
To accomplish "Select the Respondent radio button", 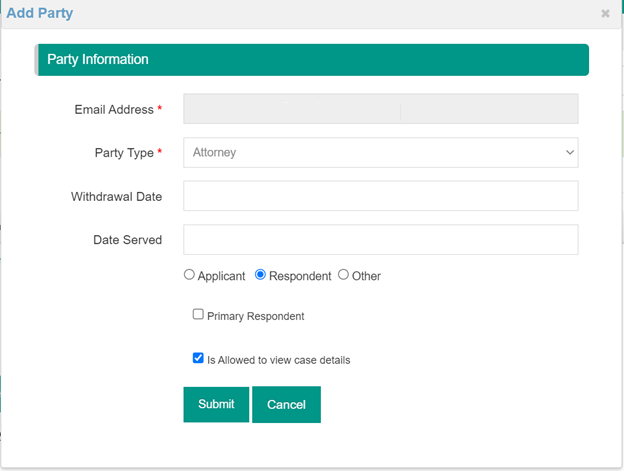I will coord(260,275).
